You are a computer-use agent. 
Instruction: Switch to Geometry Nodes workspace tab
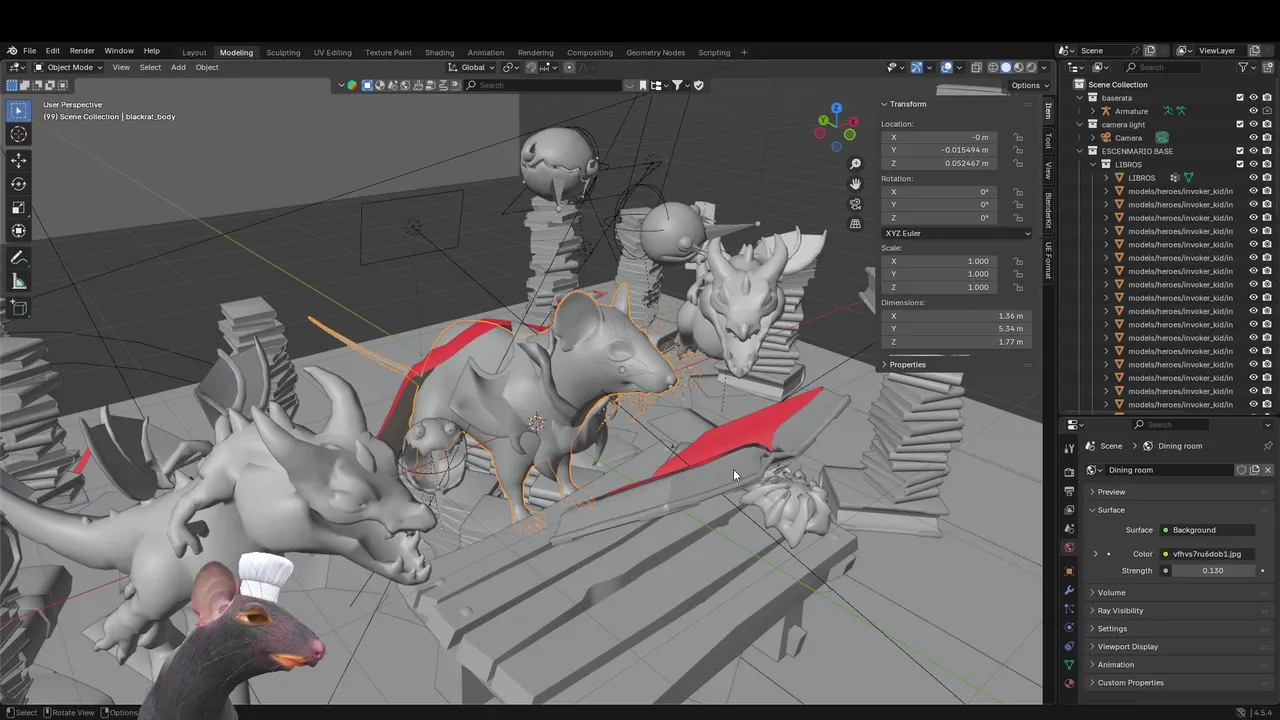click(x=655, y=52)
